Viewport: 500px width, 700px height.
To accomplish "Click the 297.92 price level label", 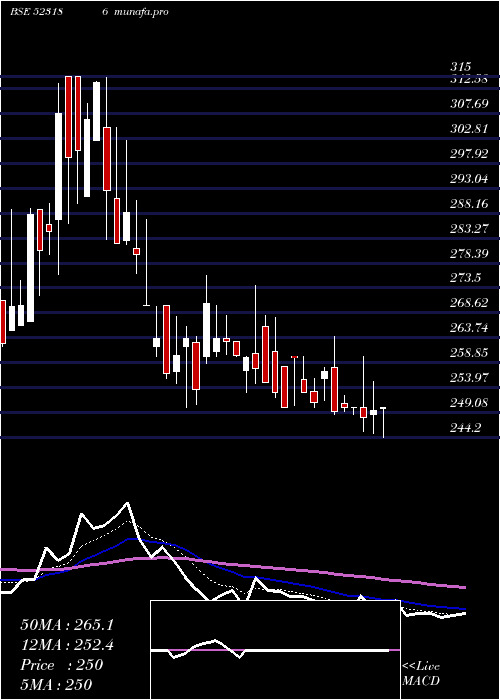I will pyautogui.click(x=469, y=154).
